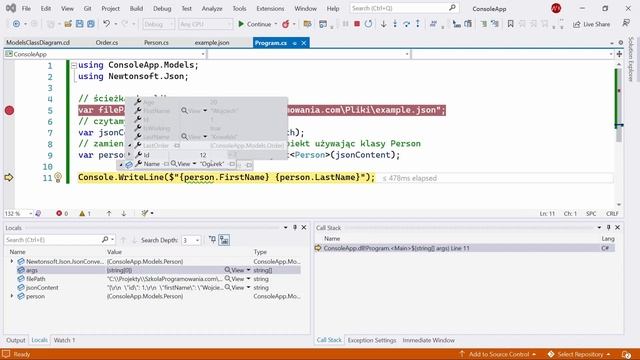Click the top search box
This screenshot has height=360, width=640.
point(404,8)
